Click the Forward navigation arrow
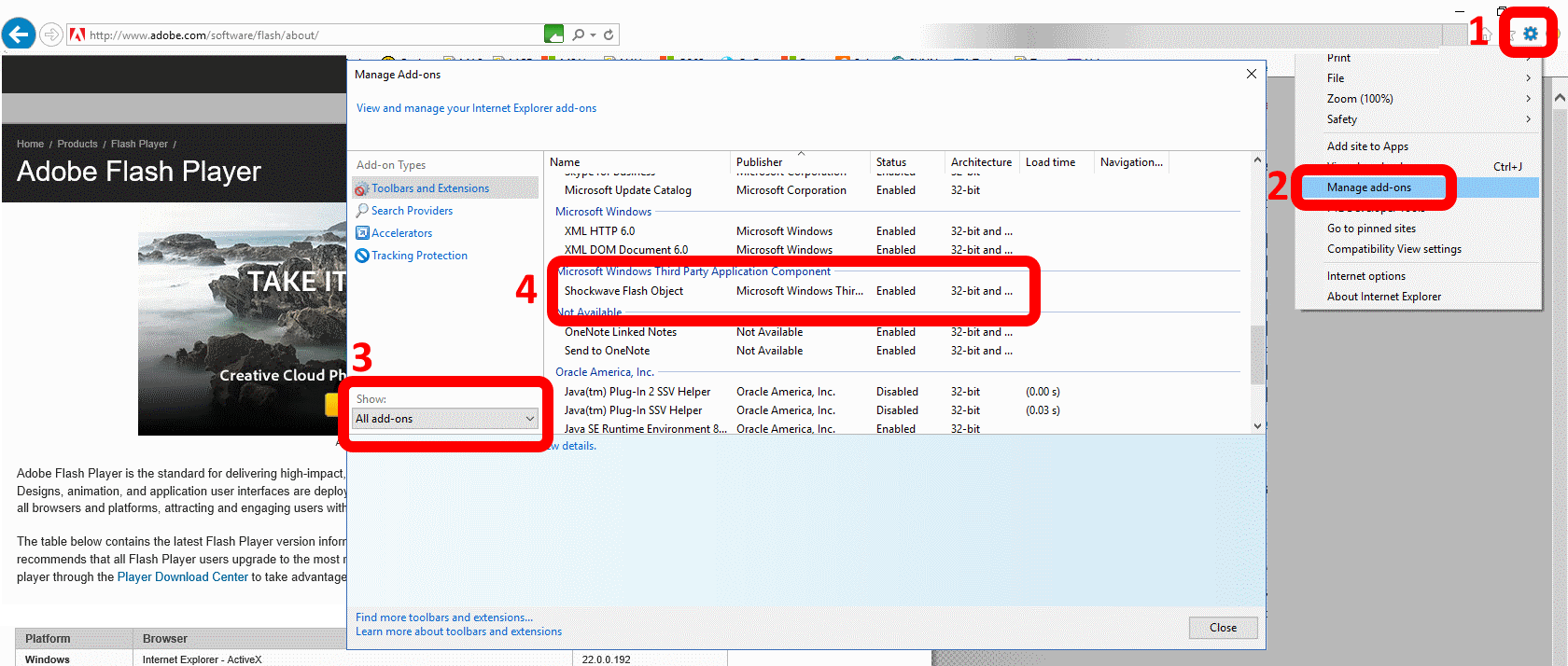 [x=52, y=35]
